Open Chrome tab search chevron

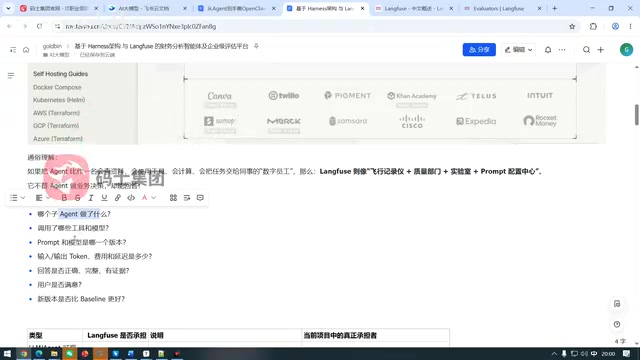(8, 8)
